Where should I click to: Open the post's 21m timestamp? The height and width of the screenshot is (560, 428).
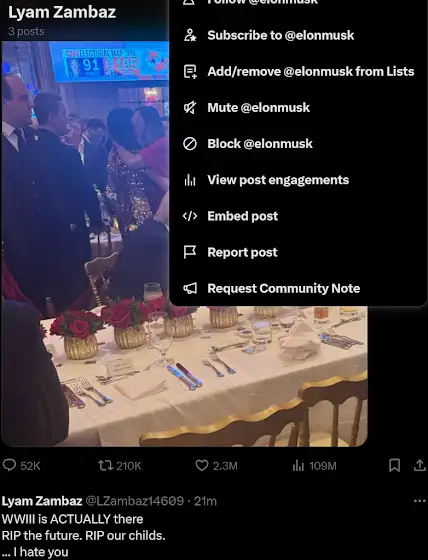205,501
